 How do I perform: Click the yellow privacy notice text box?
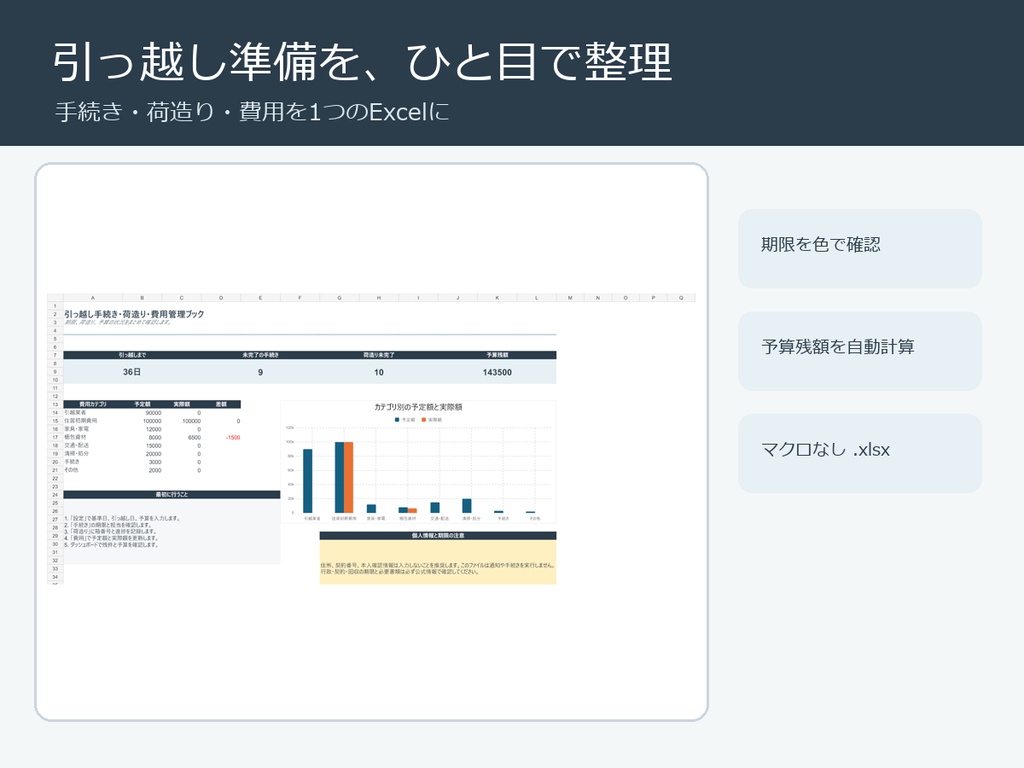point(438,562)
